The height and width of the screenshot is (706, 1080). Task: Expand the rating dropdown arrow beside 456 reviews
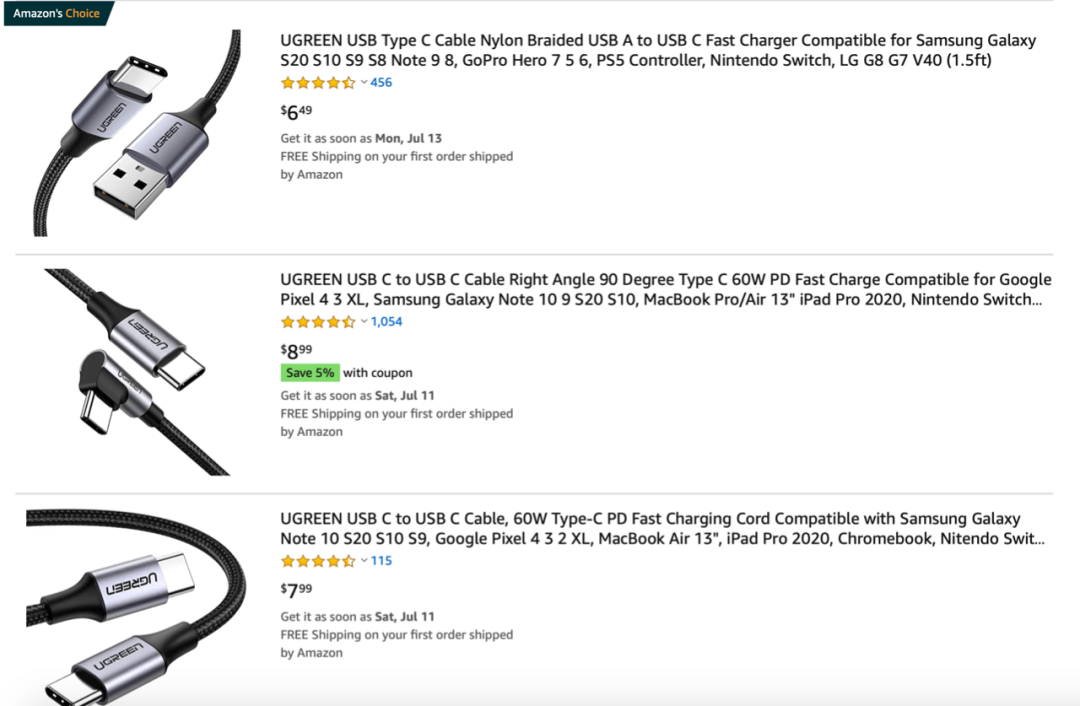364,83
